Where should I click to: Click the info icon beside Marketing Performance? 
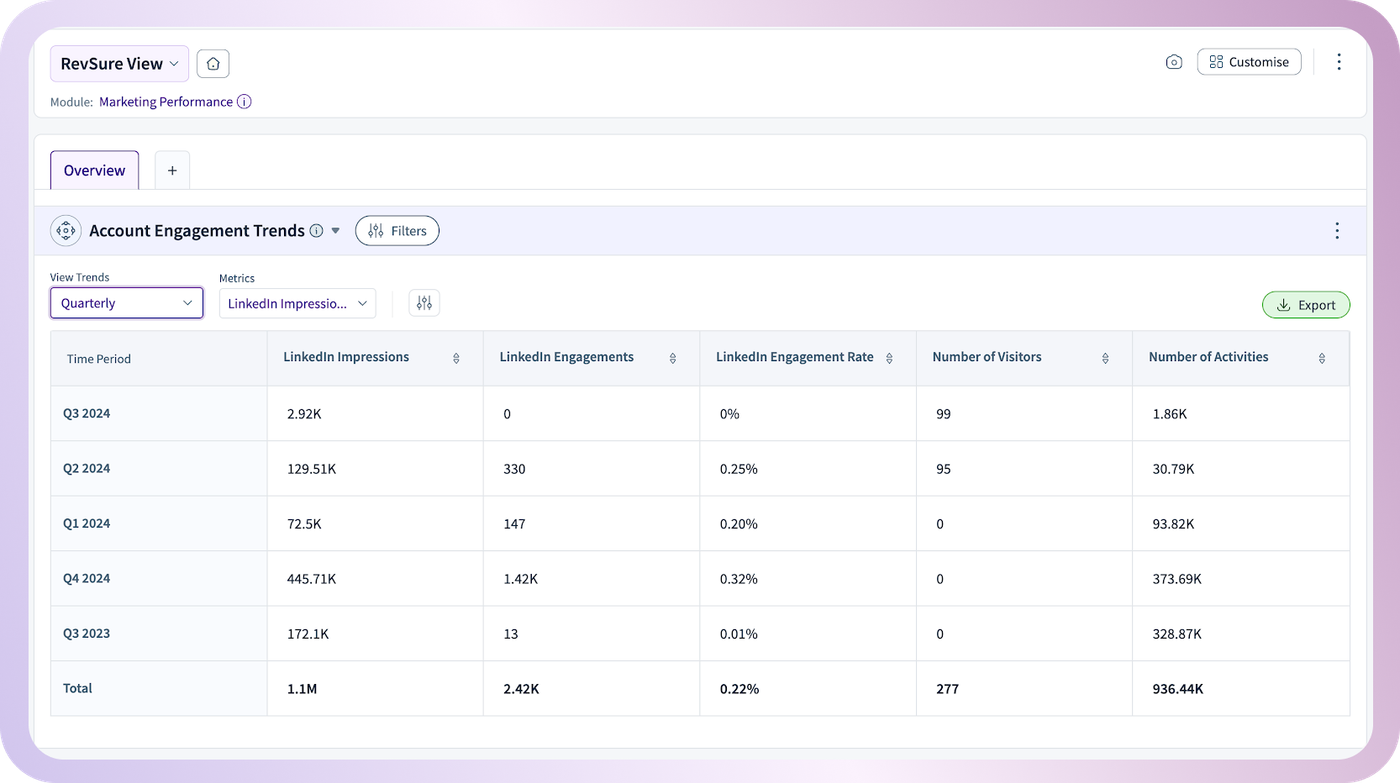244,102
